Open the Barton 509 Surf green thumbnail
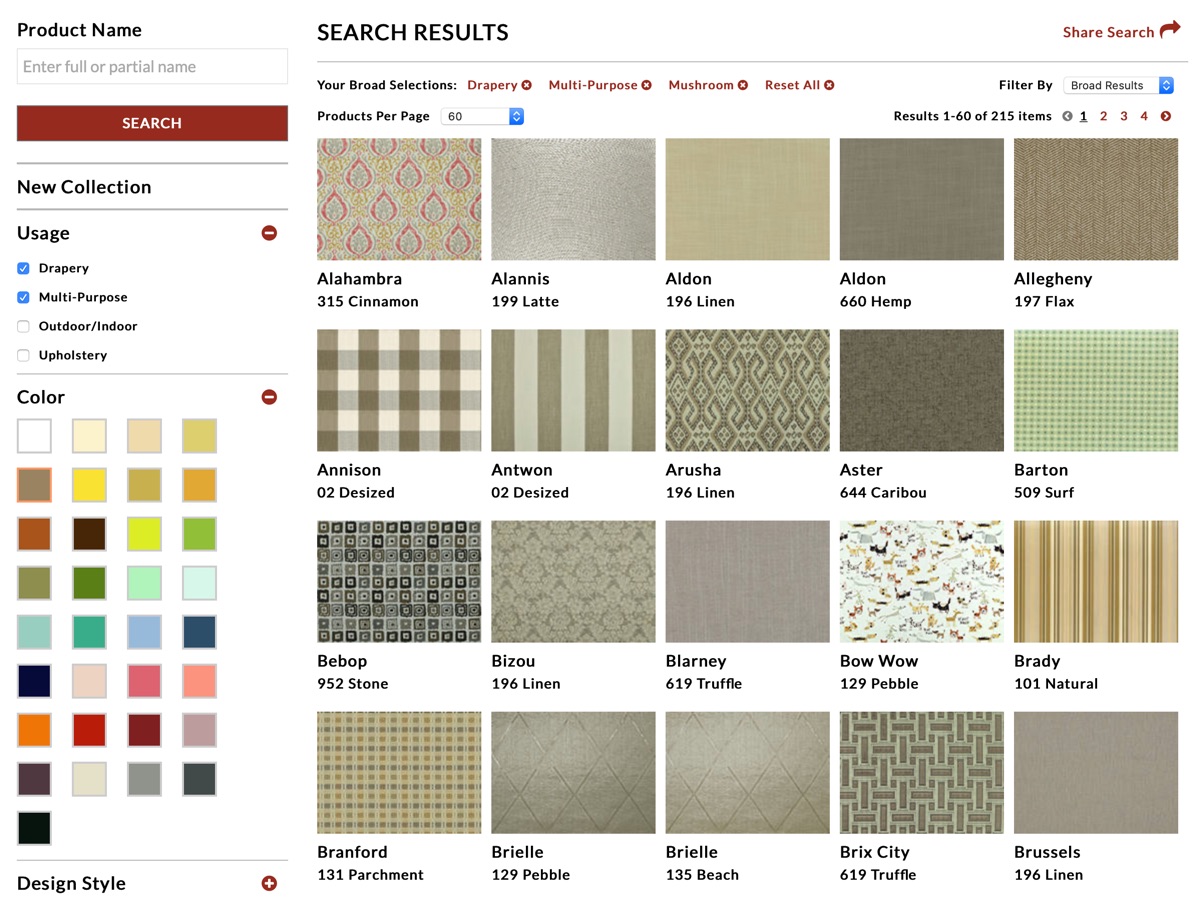1200x903 pixels. point(1096,391)
